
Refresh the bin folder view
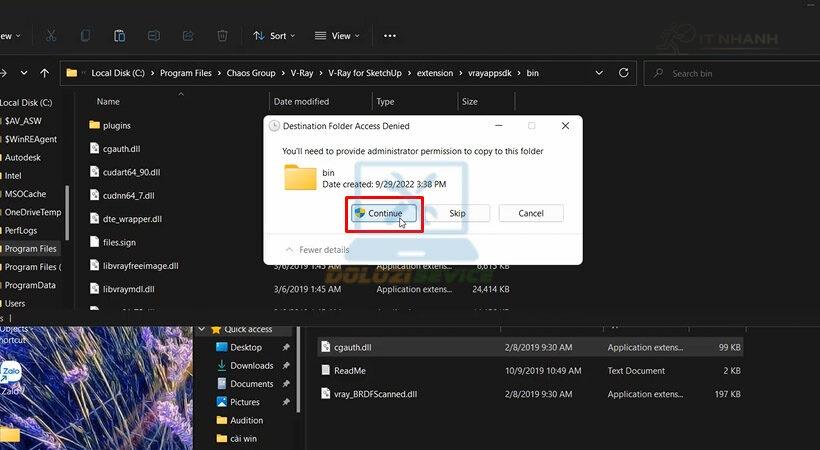(x=623, y=73)
